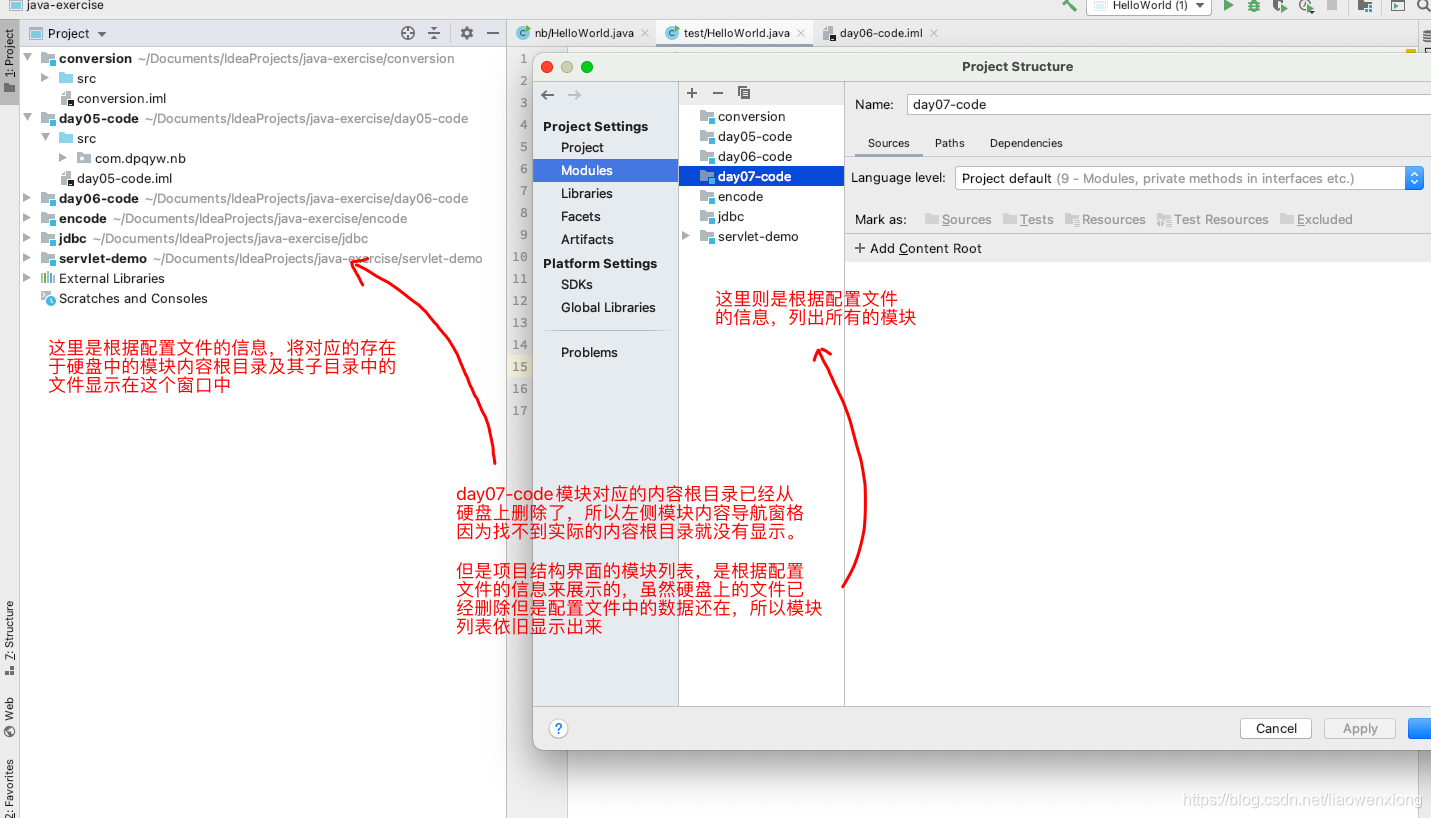The image size is (1431, 818).
Task: Select conversion.iml file in Project tree
Action: [113, 98]
